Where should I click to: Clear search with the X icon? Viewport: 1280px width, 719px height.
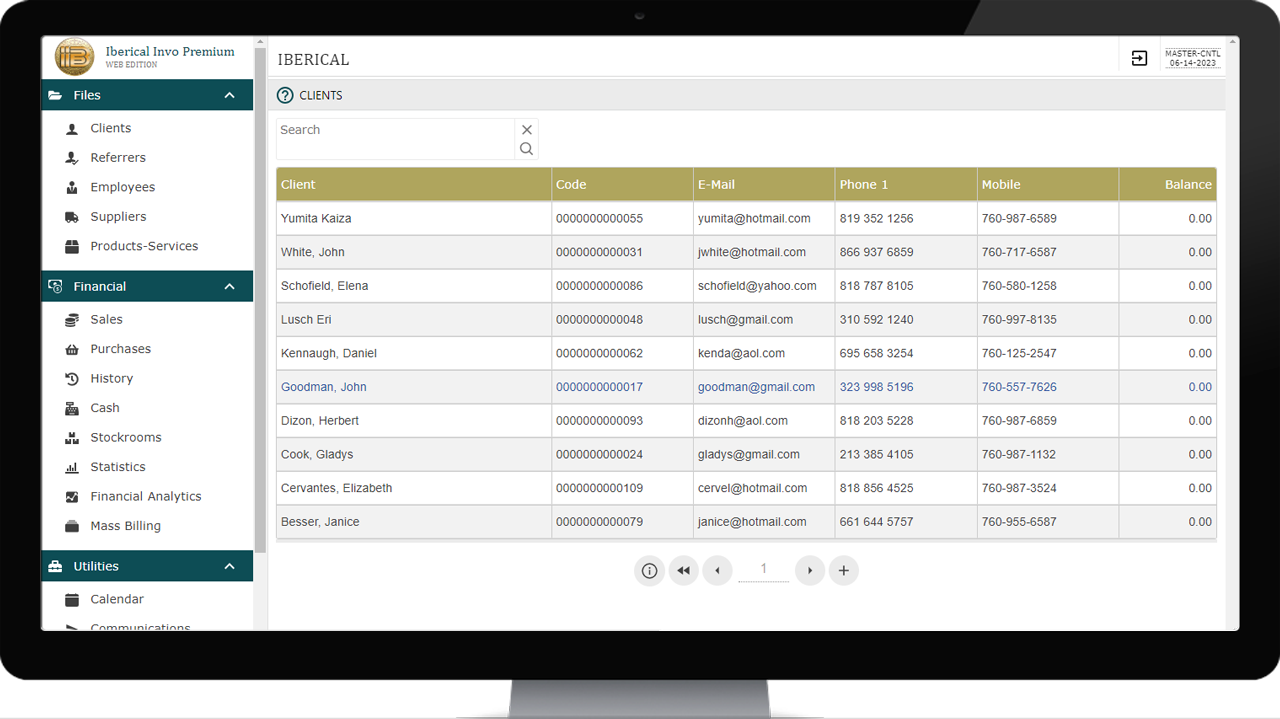tap(527, 130)
